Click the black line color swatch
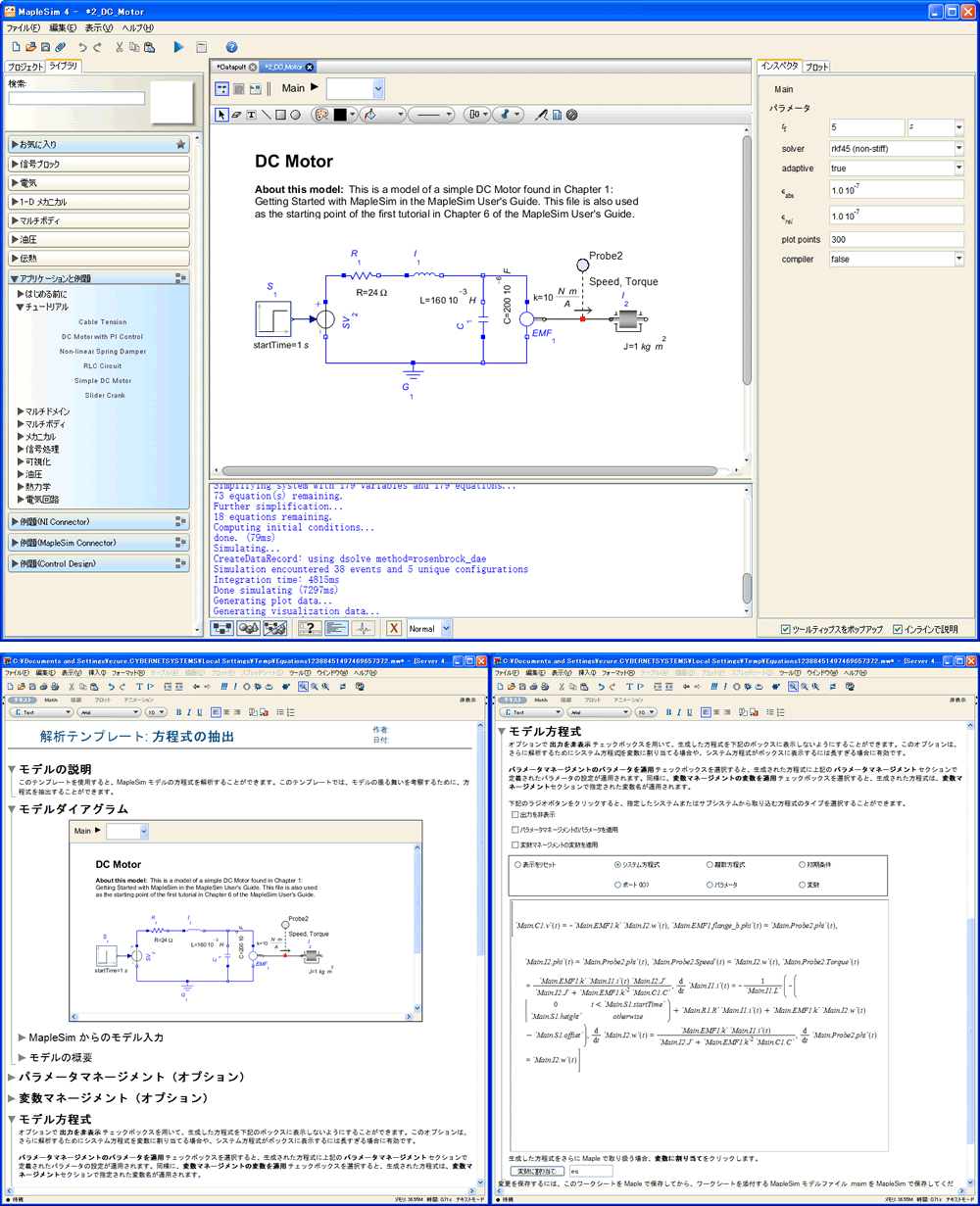 341,115
